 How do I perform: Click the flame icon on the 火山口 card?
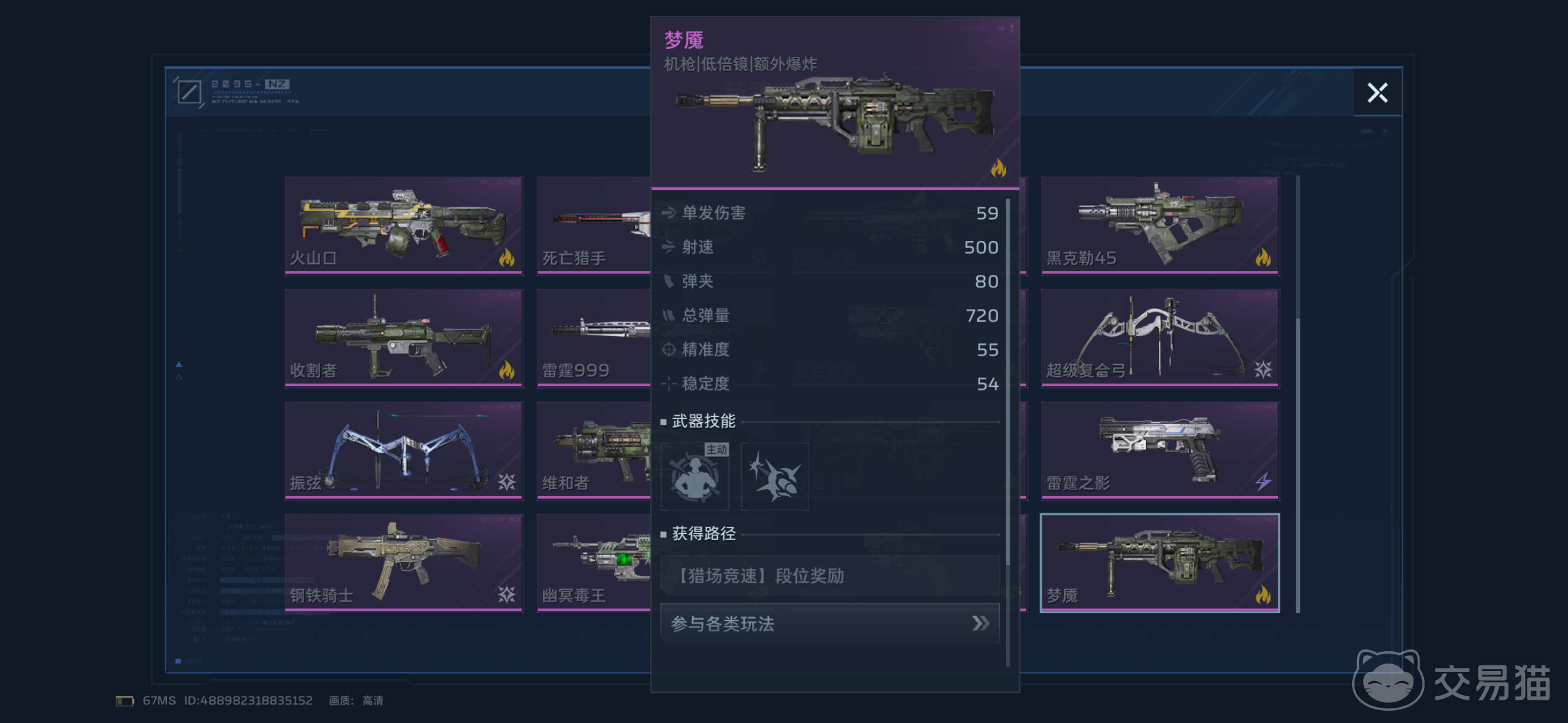[506, 257]
